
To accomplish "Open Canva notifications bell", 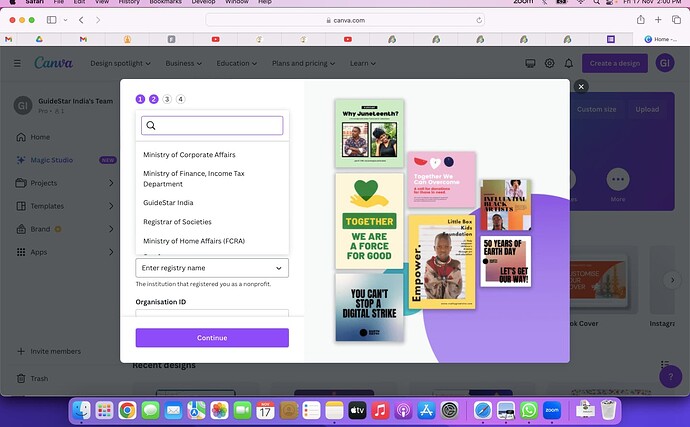I will pos(569,63).
